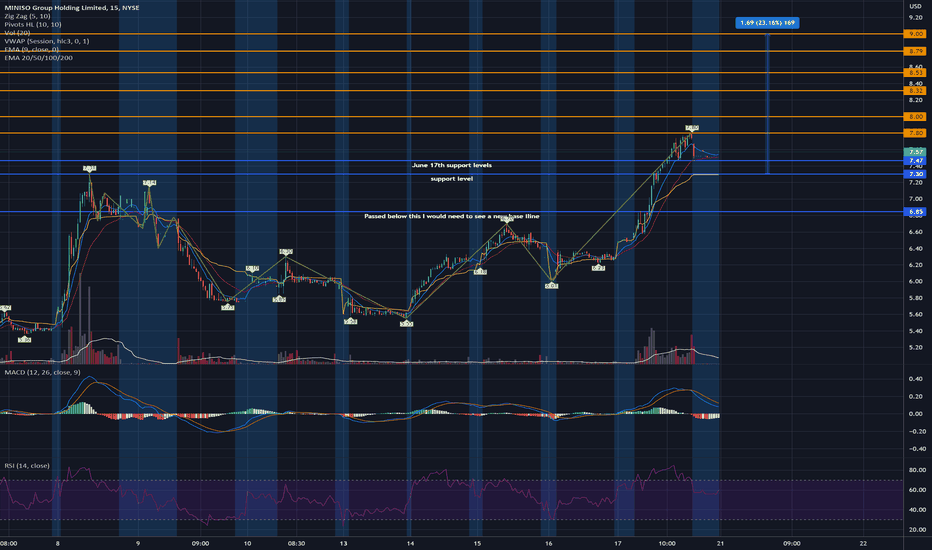
Task: Select the orange 8.53 price level label
Action: coord(914,73)
